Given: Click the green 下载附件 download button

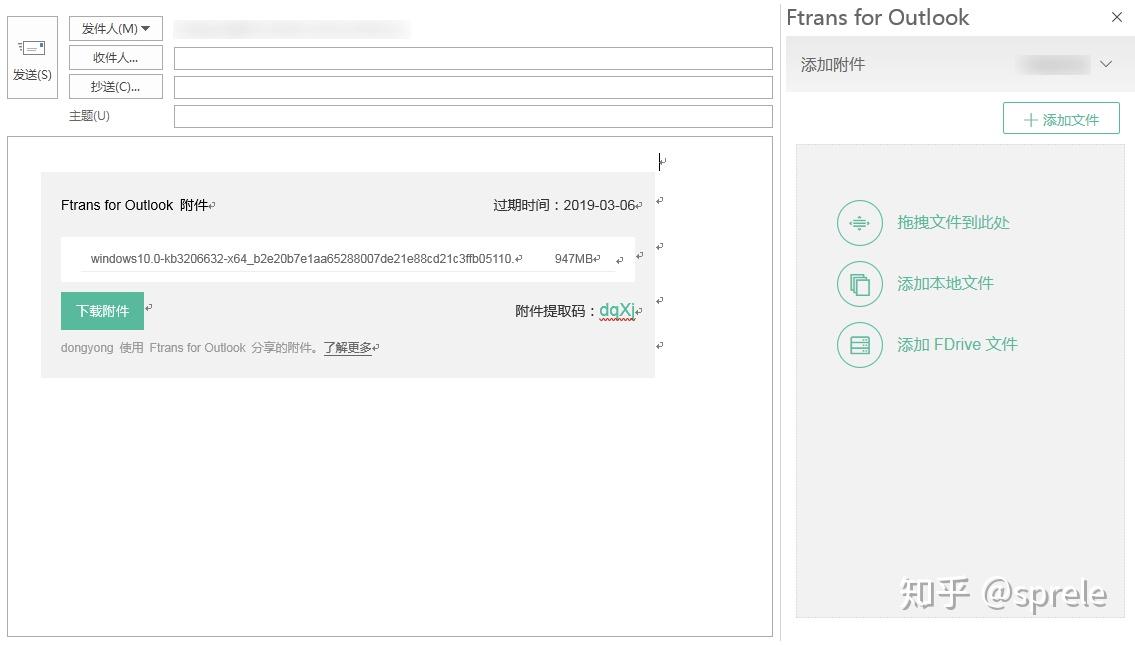Looking at the screenshot, I should (102, 311).
